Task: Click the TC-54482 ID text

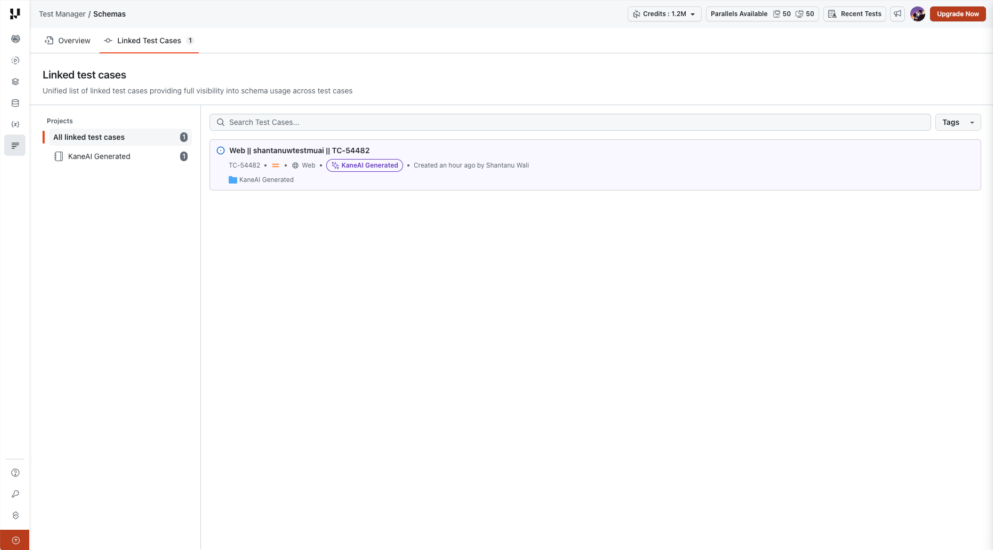Action: [x=244, y=165]
